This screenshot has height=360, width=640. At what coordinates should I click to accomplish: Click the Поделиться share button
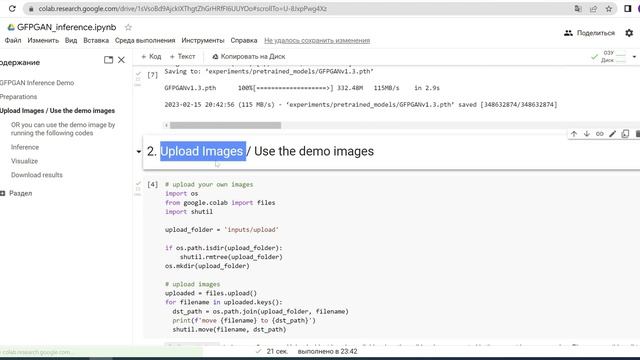coord(589,33)
